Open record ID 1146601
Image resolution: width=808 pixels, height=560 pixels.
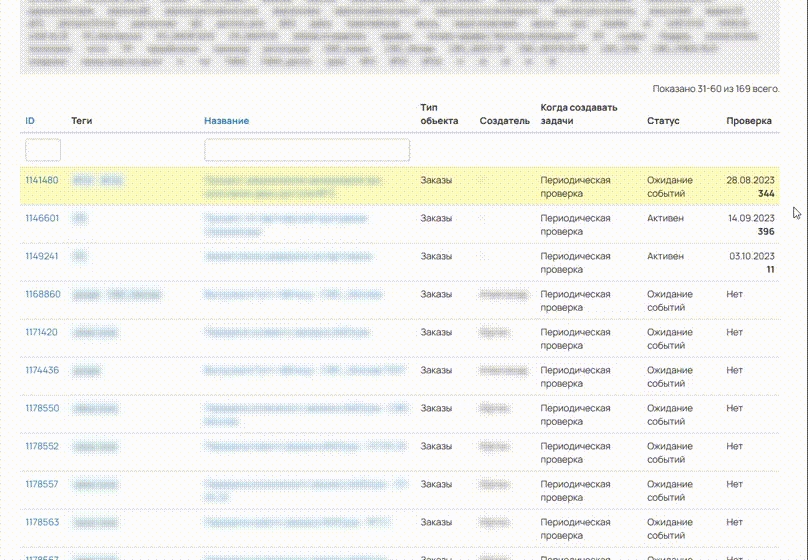[42, 218]
